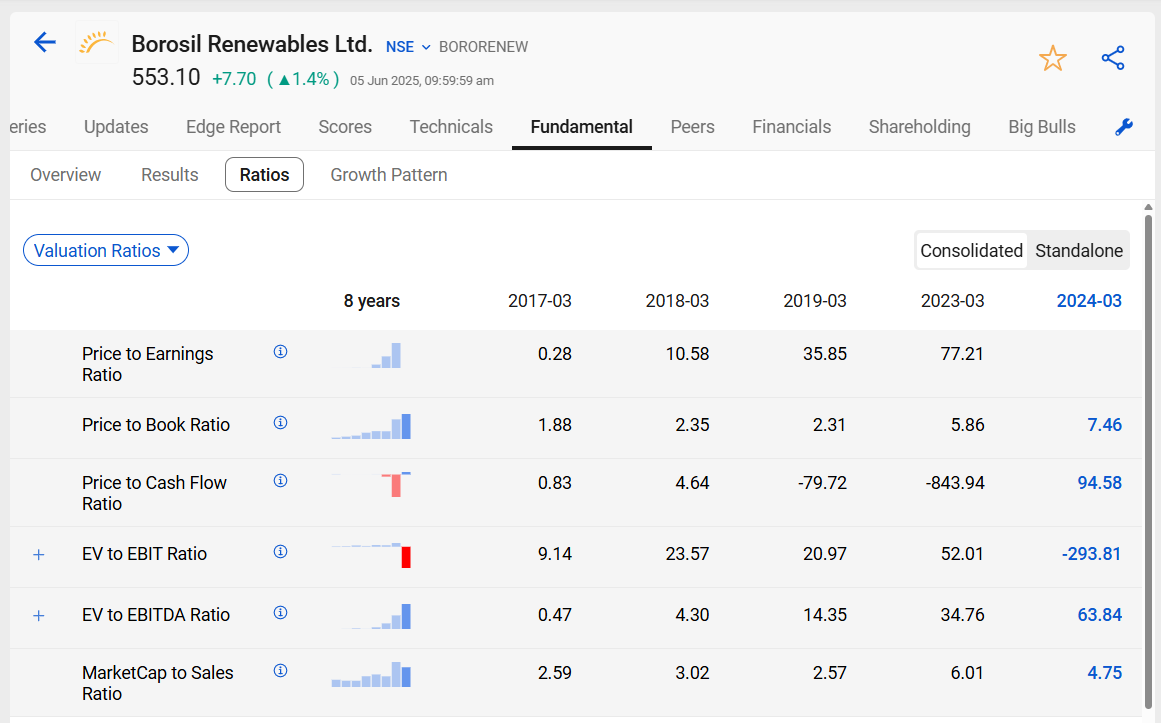
Task: Switch to Standalone view
Action: [x=1079, y=250]
